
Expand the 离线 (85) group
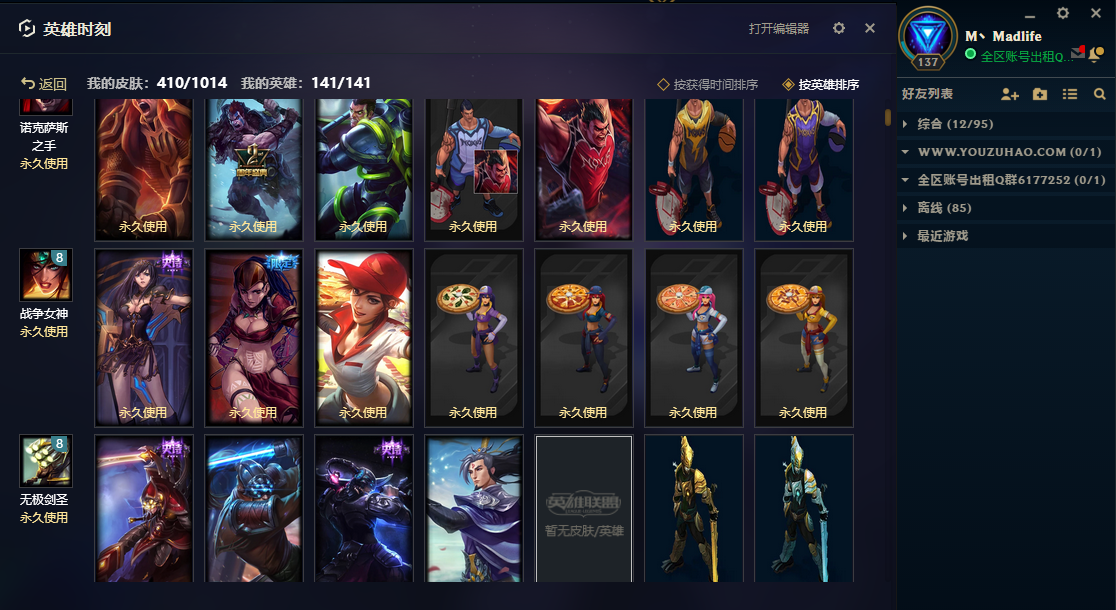1006,208
